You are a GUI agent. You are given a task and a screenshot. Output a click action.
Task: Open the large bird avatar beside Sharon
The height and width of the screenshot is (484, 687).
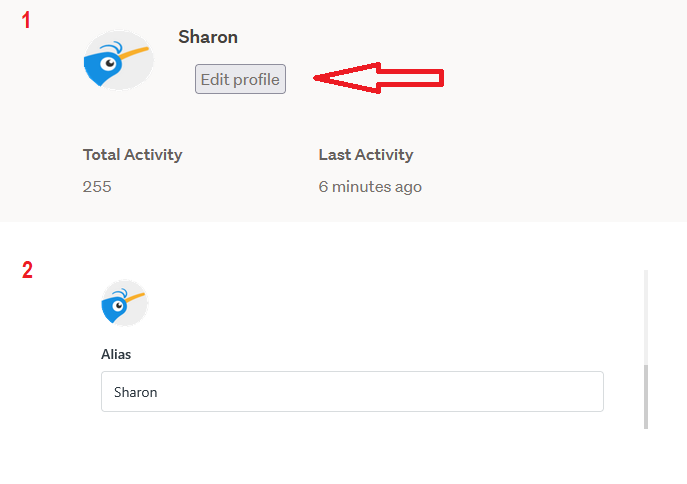click(x=119, y=60)
